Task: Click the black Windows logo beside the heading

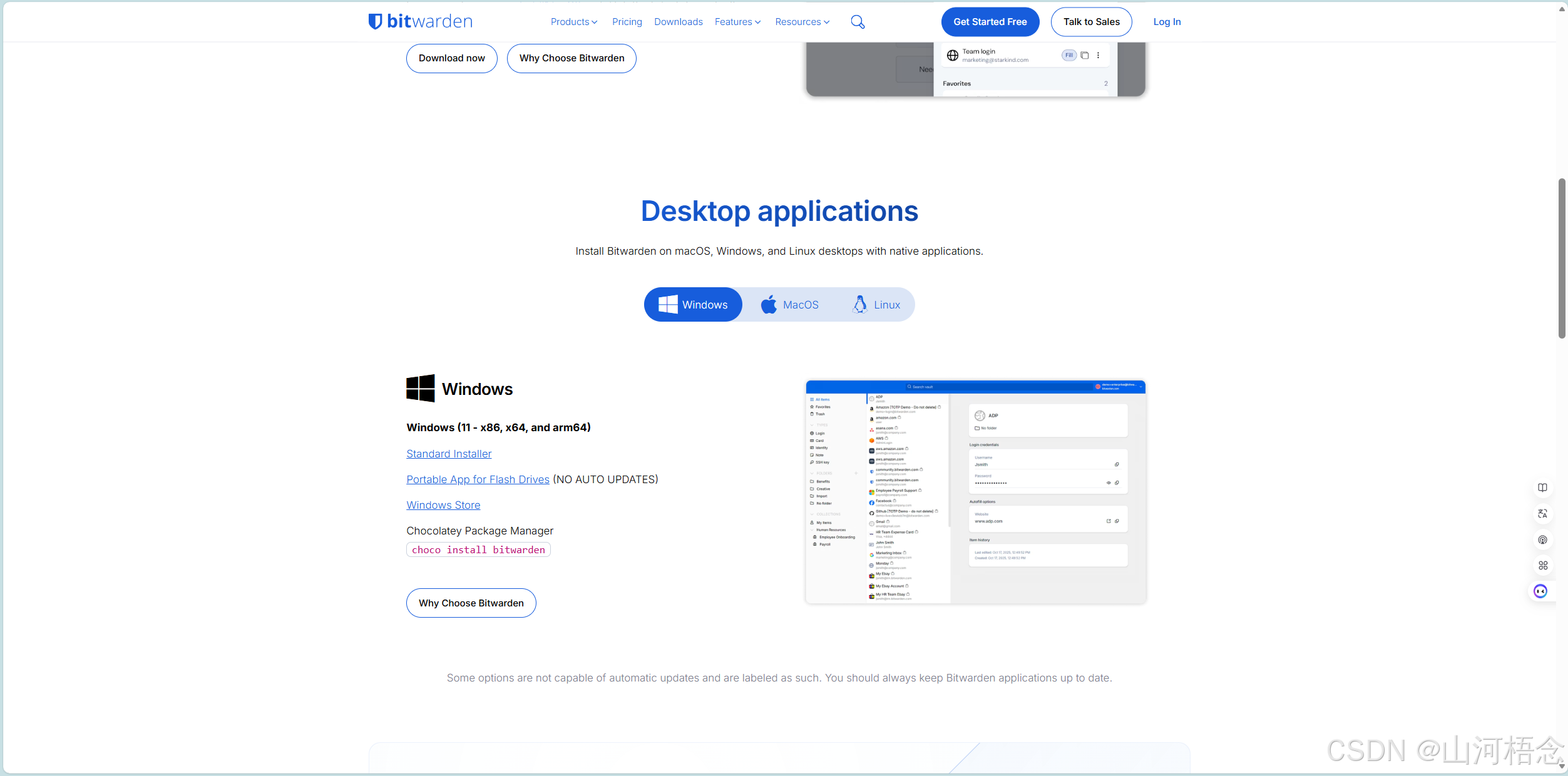Action: pos(421,389)
